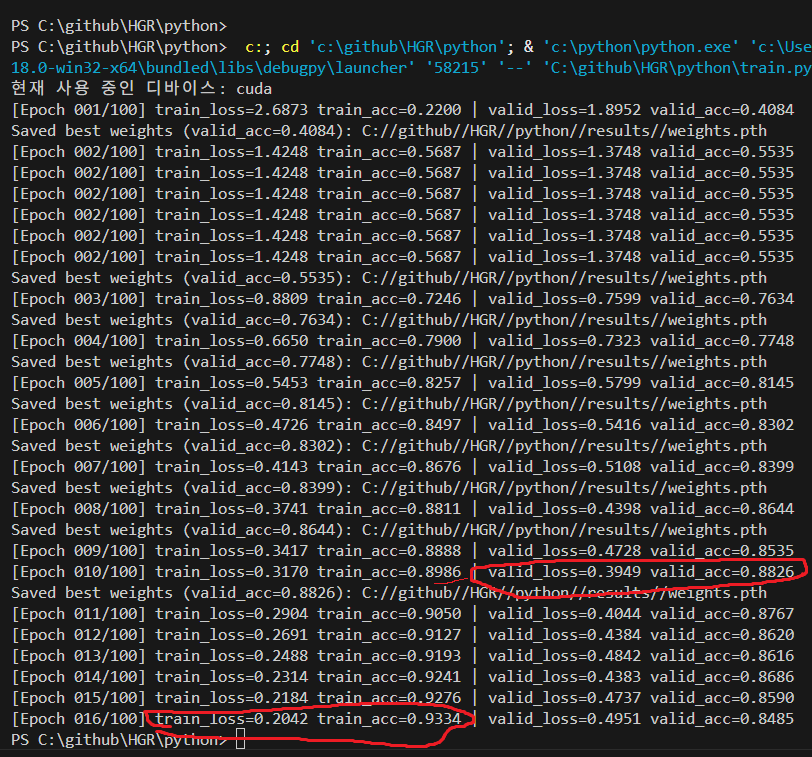
Task: Click the '[Epoch 006/100]' label
Action: click(79, 425)
